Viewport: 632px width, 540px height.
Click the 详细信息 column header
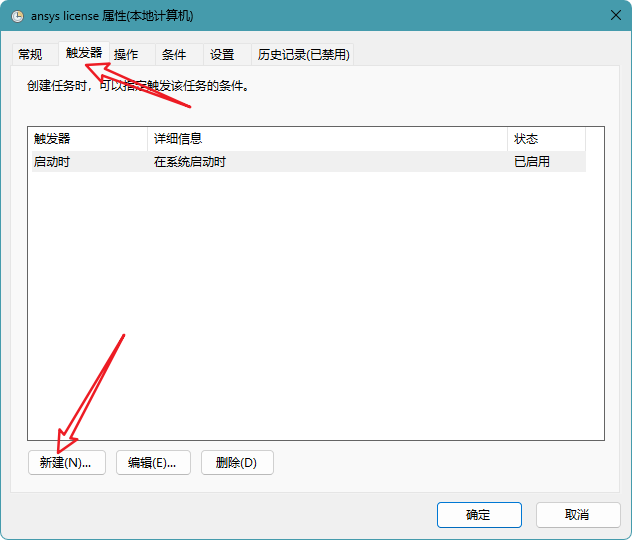[x=327, y=139]
